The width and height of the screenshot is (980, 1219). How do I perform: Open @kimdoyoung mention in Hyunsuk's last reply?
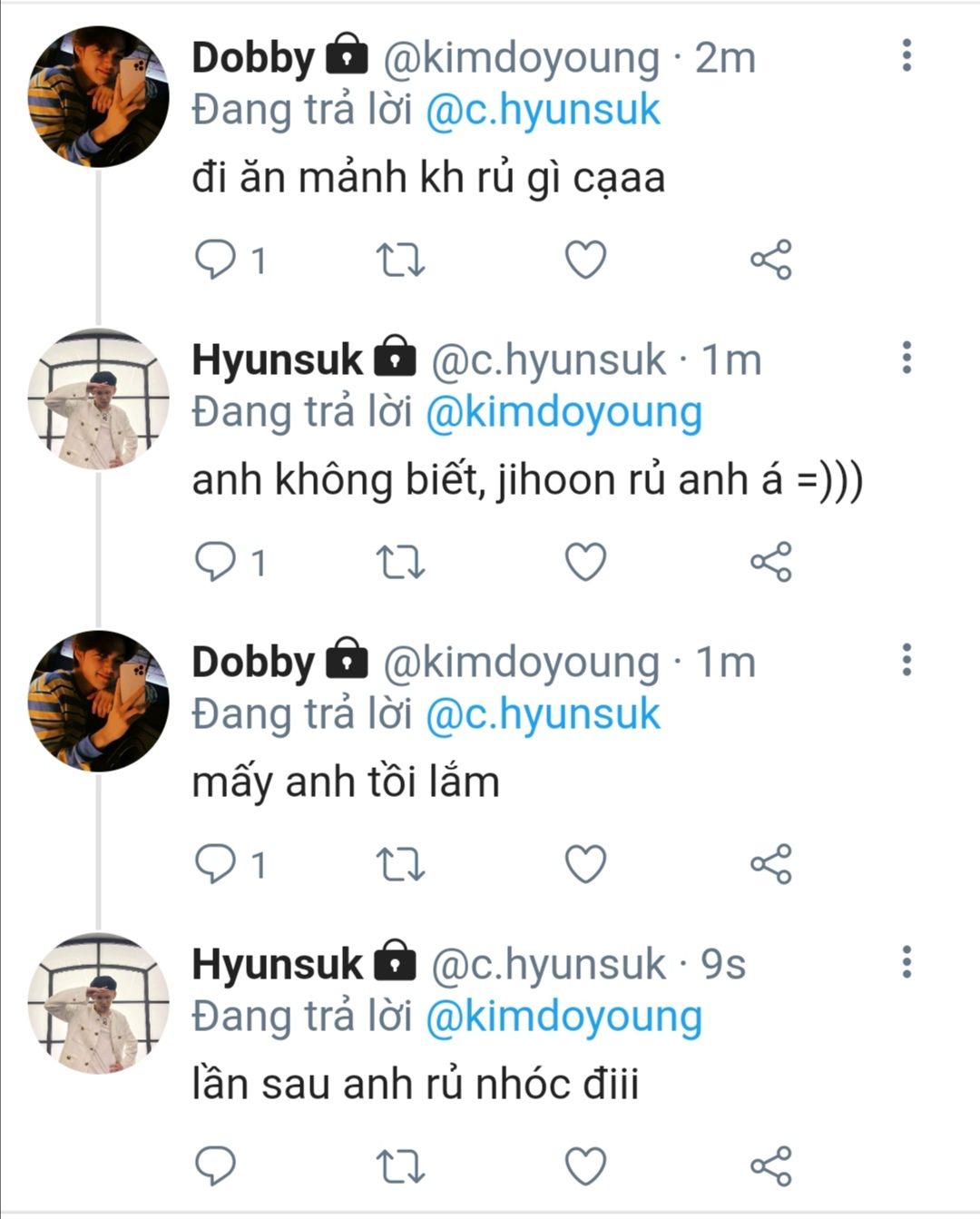click(x=563, y=1017)
